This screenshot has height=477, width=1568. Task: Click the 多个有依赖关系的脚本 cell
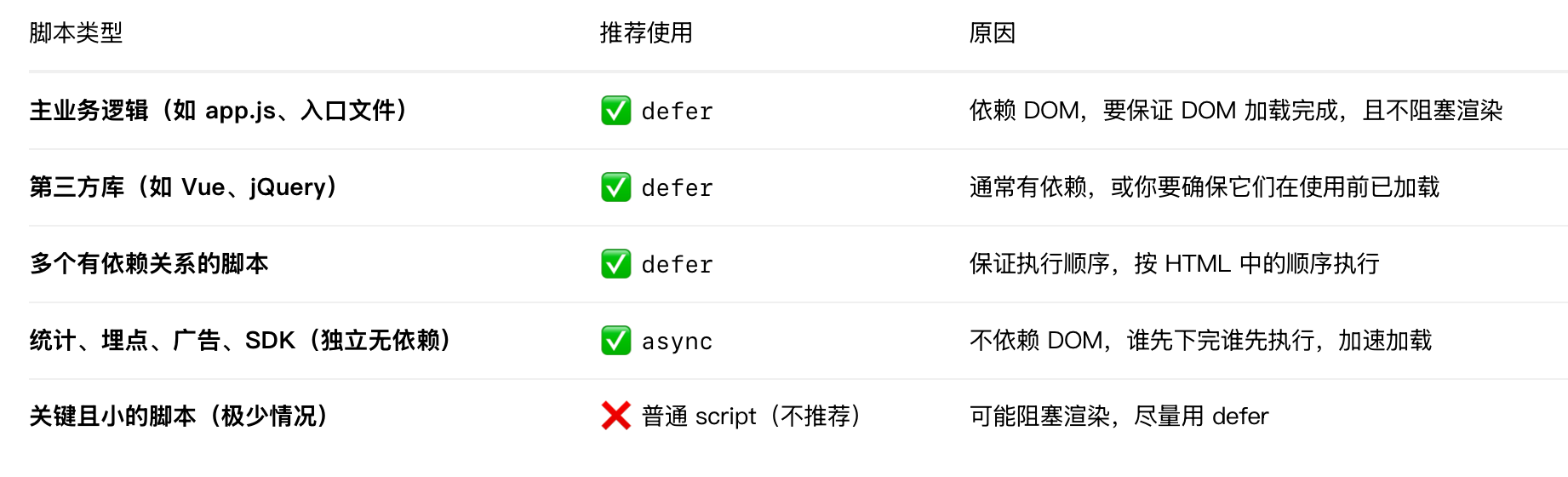149,264
